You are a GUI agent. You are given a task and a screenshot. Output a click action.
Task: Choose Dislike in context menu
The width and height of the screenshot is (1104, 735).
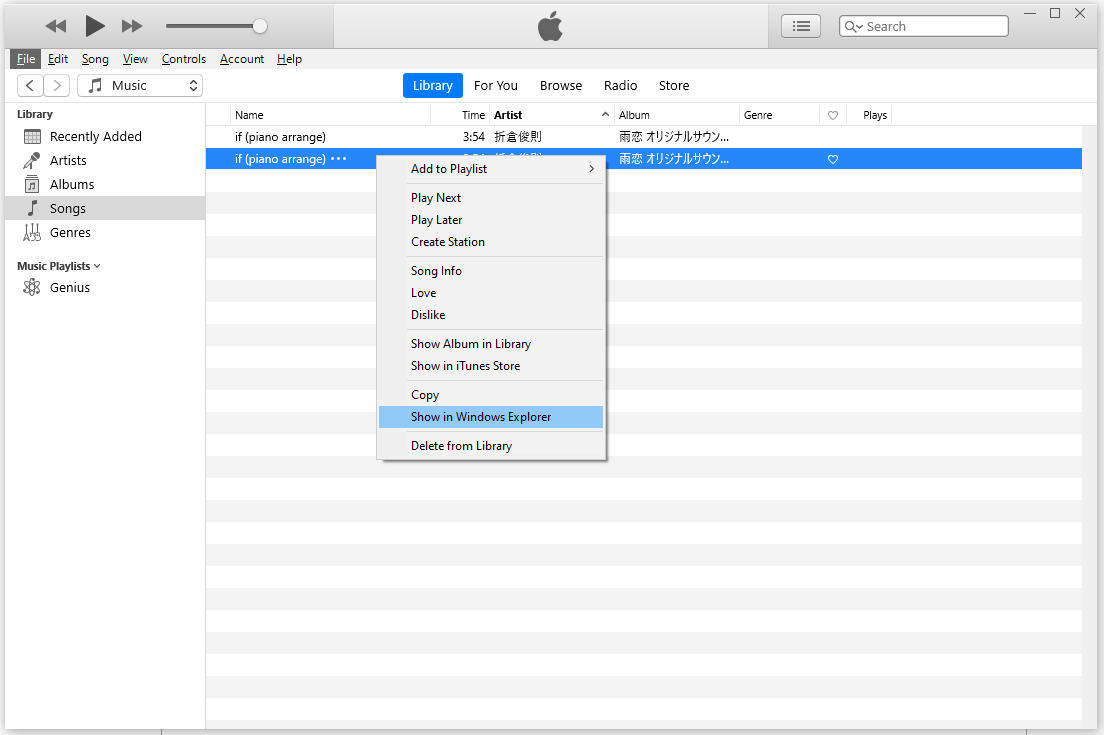click(x=491, y=315)
